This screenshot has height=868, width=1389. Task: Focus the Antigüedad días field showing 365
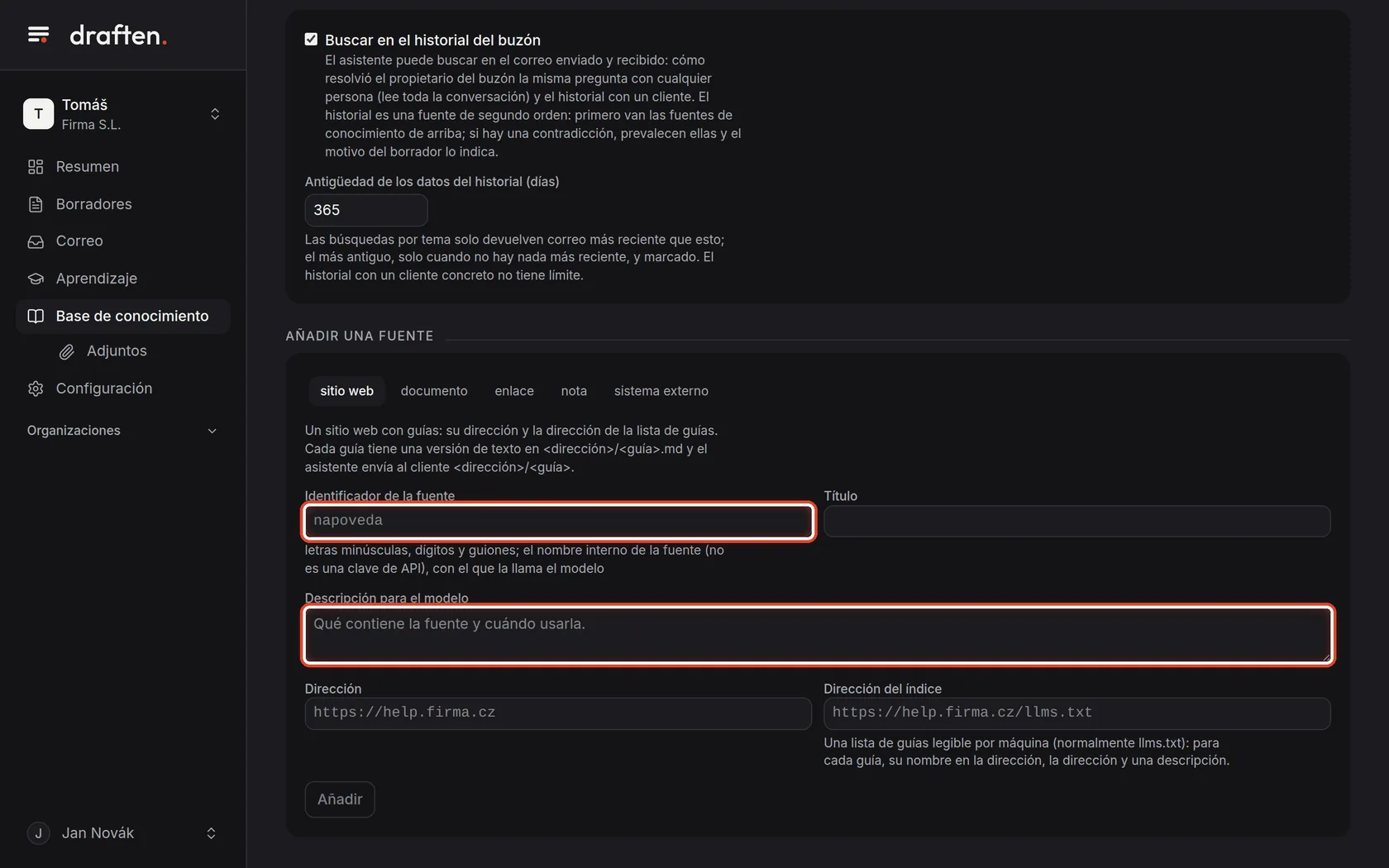pos(366,210)
